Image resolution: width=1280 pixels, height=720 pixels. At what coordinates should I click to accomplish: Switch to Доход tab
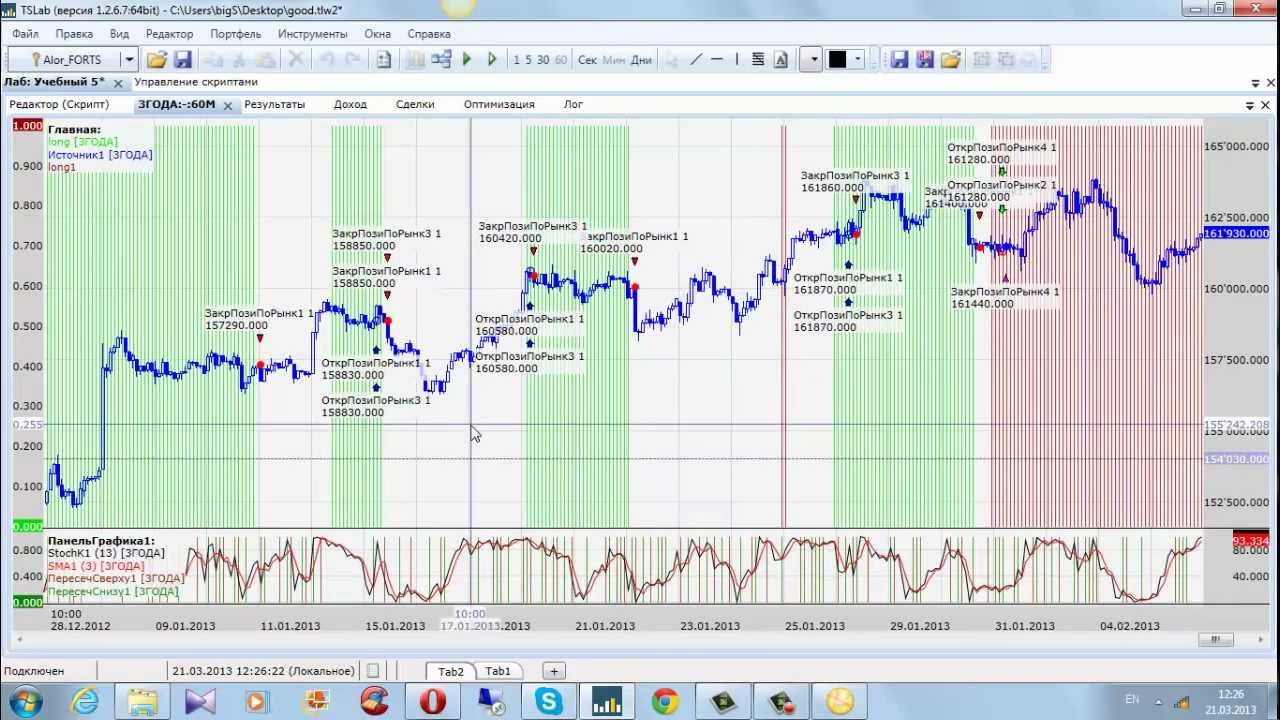coord(350,104)
